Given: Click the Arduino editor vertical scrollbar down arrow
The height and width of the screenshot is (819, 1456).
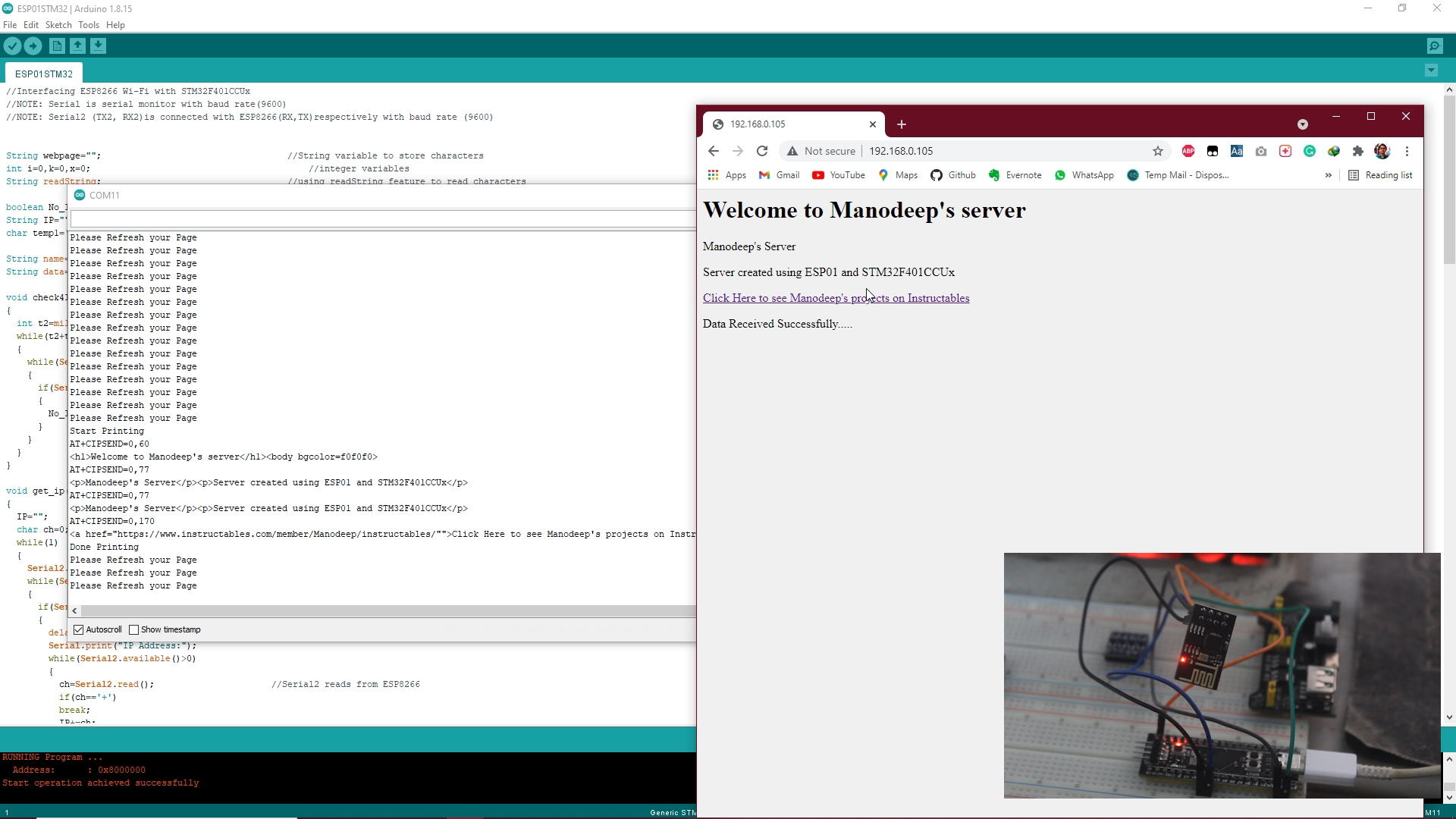Looking at the screenshot, I should point(1449,717).
